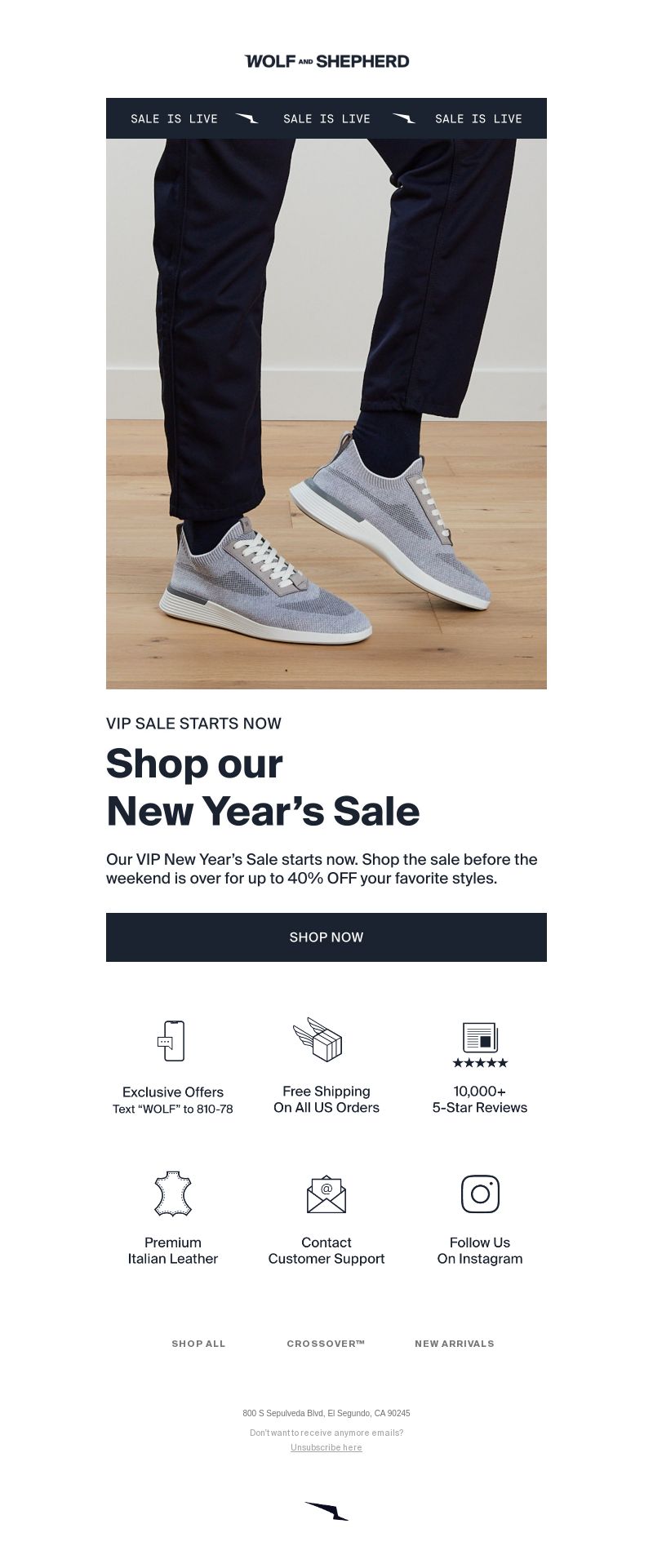Click the SALE IS LIVE banner
Screen dimensions: 653x1568
pos(326,118)
